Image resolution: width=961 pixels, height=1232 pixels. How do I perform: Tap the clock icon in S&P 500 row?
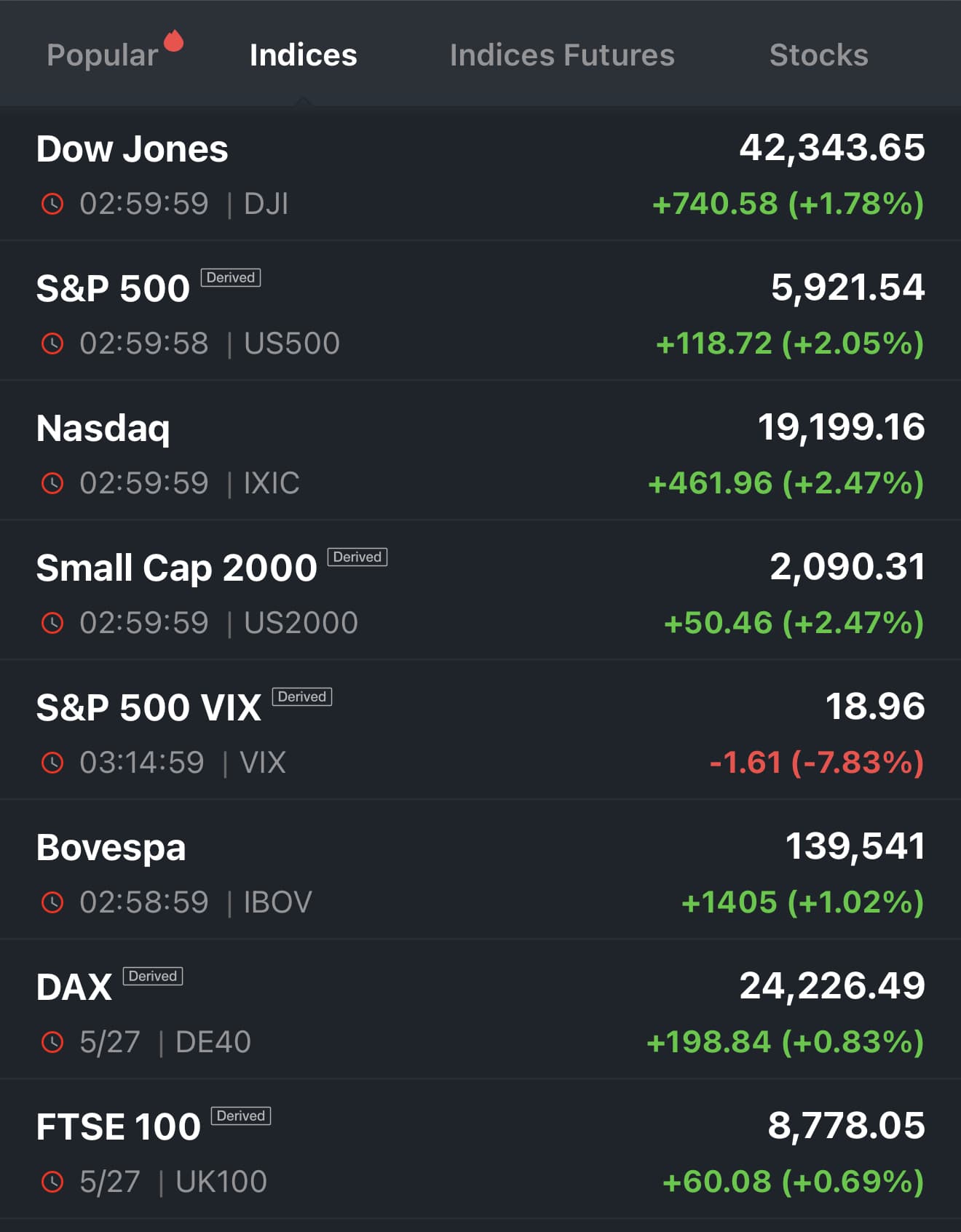(52, 343)
